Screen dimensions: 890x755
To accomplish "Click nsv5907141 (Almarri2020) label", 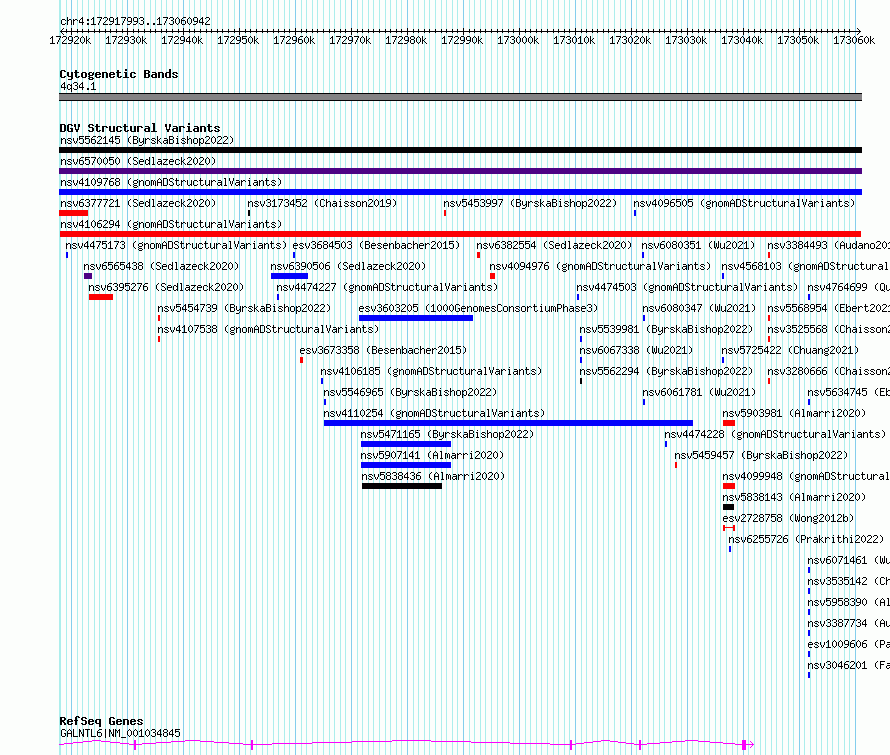I will (432, 455).
